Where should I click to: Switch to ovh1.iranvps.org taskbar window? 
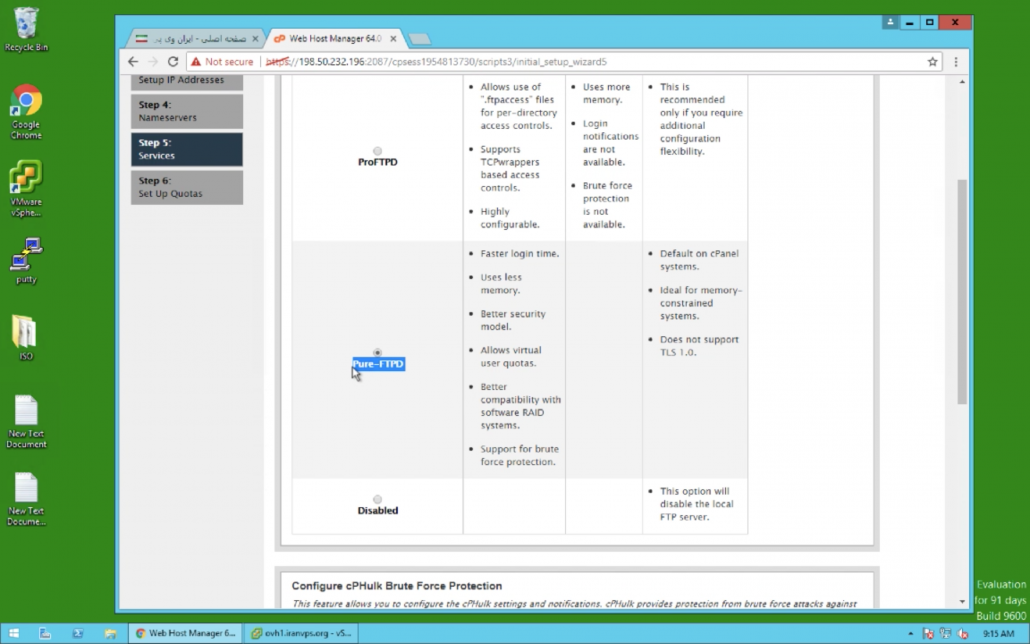[x=301, y=633]
